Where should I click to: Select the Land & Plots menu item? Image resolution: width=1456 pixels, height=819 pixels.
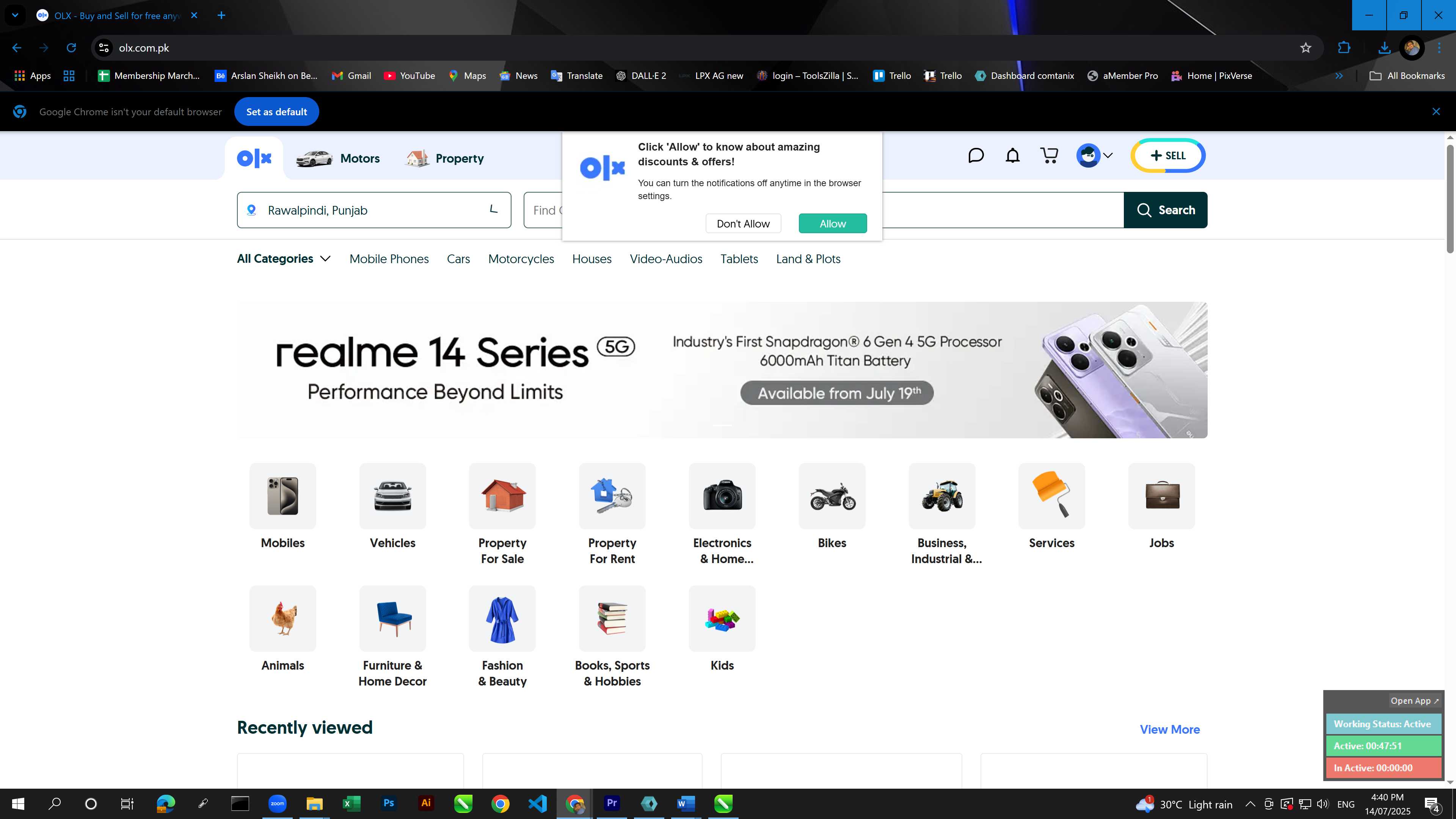pos(808,259)
